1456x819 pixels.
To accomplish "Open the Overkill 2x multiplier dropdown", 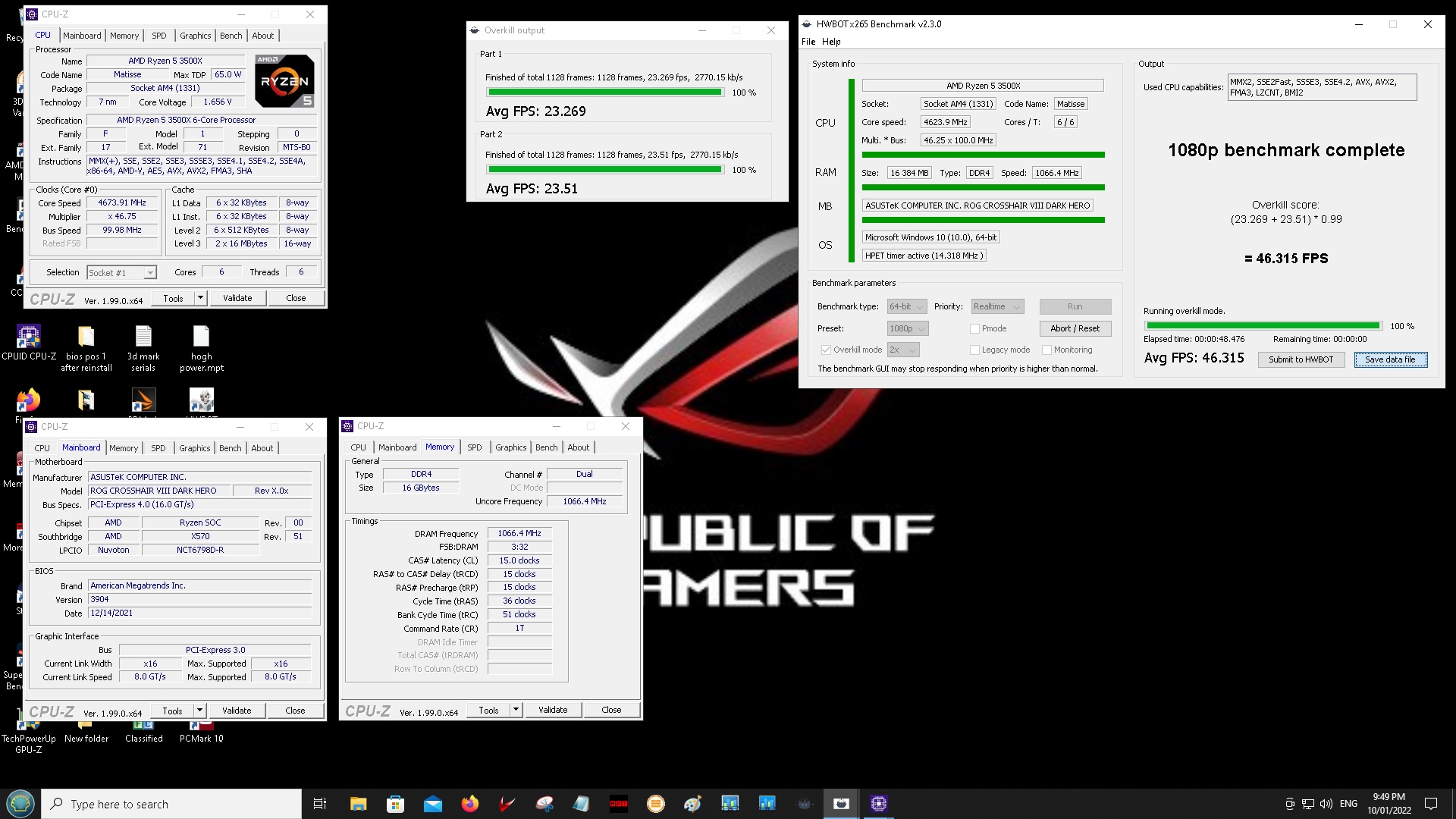I will click(x=902, y=350).
